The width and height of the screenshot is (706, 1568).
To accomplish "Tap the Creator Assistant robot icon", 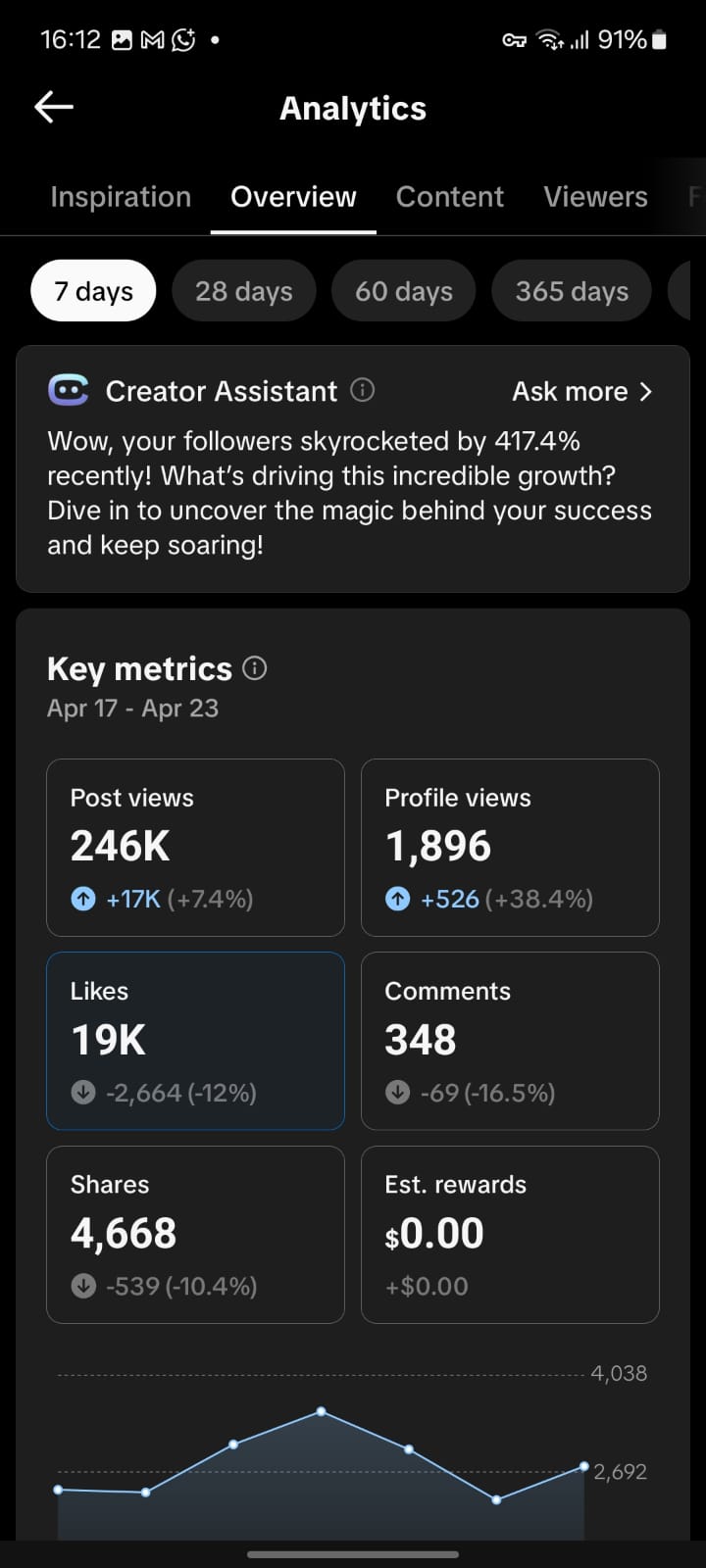I will pyautogui.click(x=69, y=391).
